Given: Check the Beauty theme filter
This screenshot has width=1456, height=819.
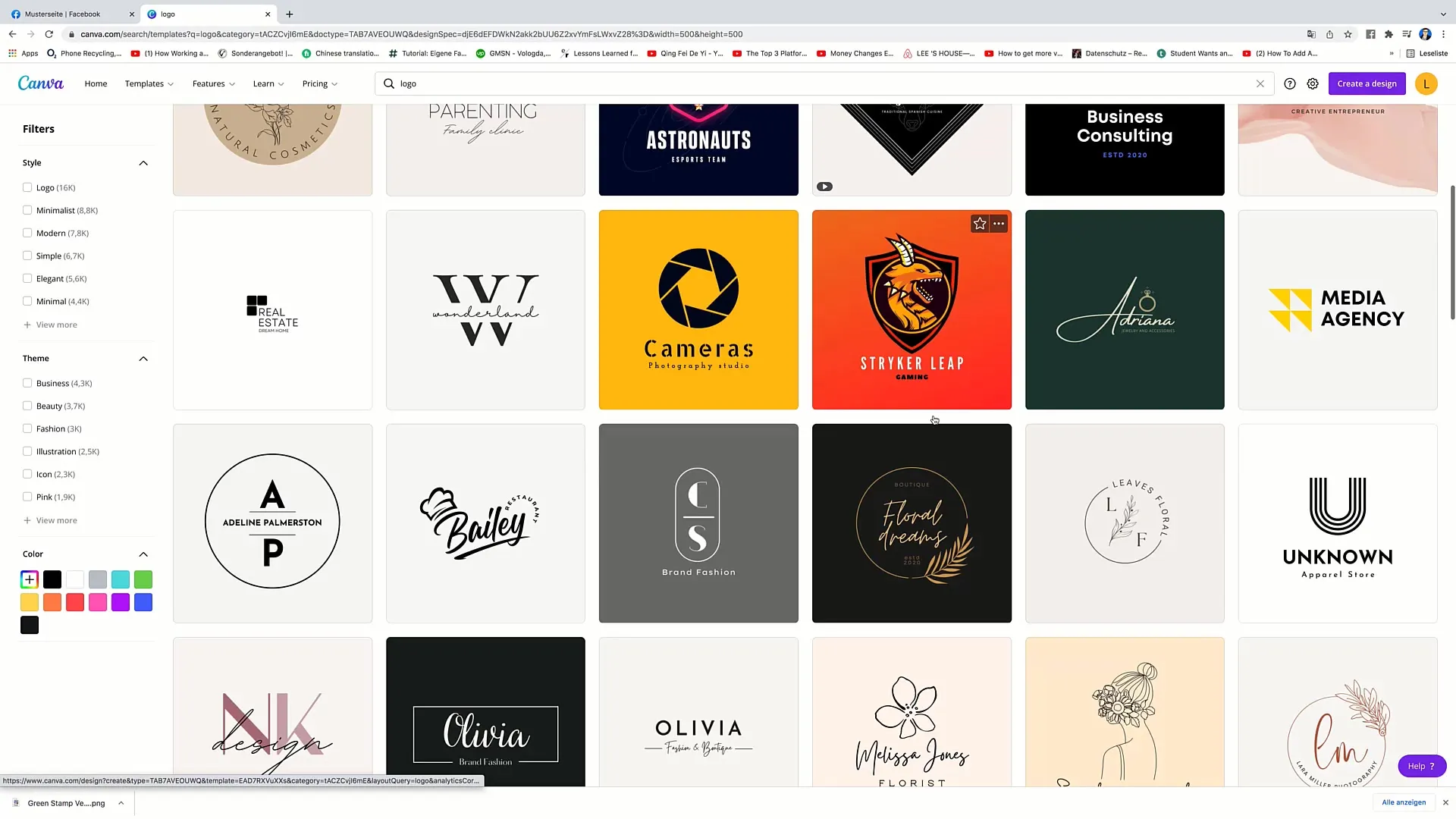Looking at the screenshot, I should [27, 406].
